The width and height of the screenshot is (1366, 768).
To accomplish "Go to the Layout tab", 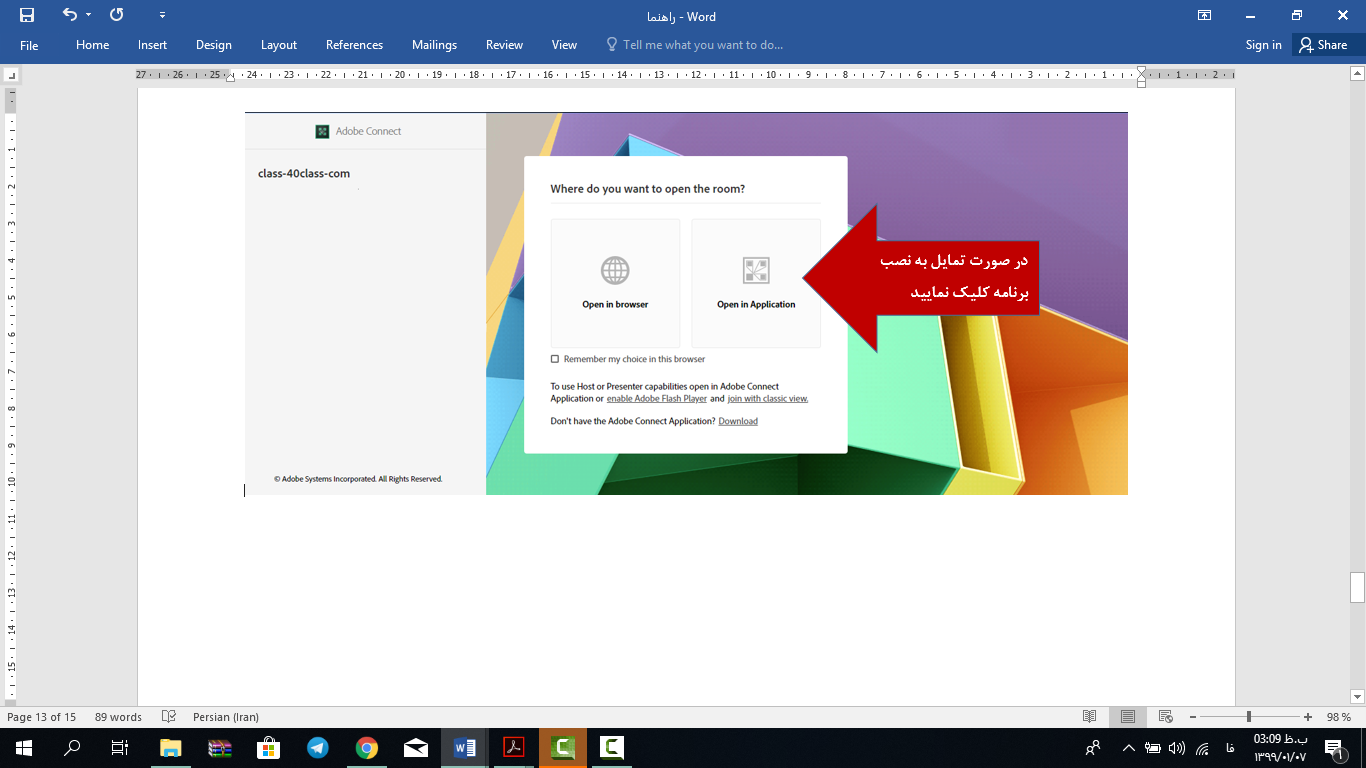I will (x=279, y=45).
